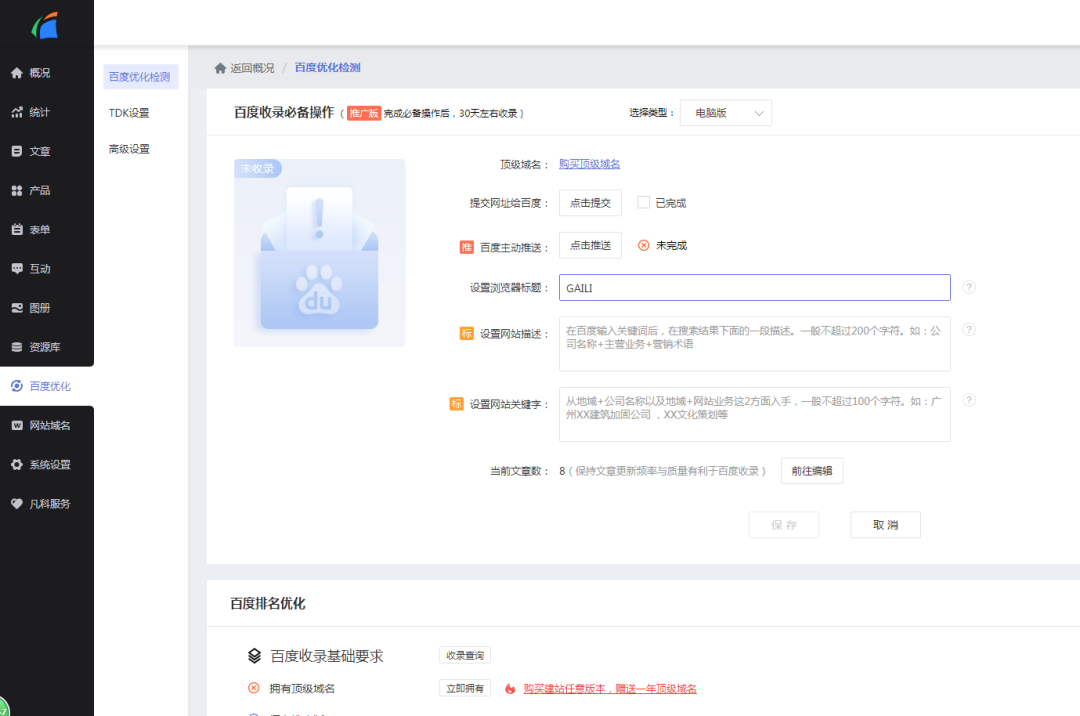Image resolution: width=1080 pixels, height=716 pixels.
Task: Click the 点击推送 button
Action: pyautogui.click(x=590, y=246)
